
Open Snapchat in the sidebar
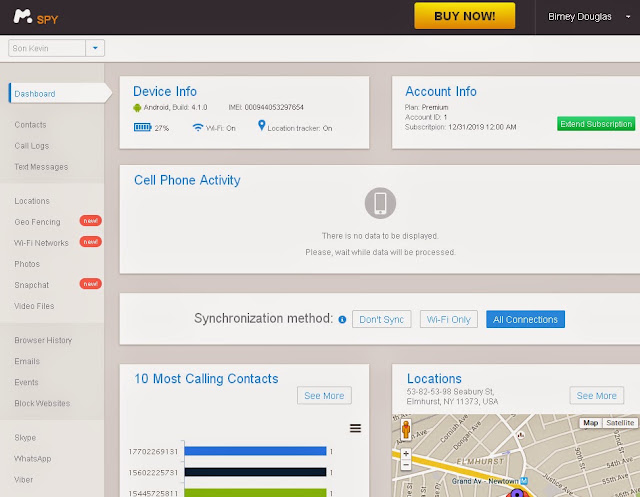point(31,285)
